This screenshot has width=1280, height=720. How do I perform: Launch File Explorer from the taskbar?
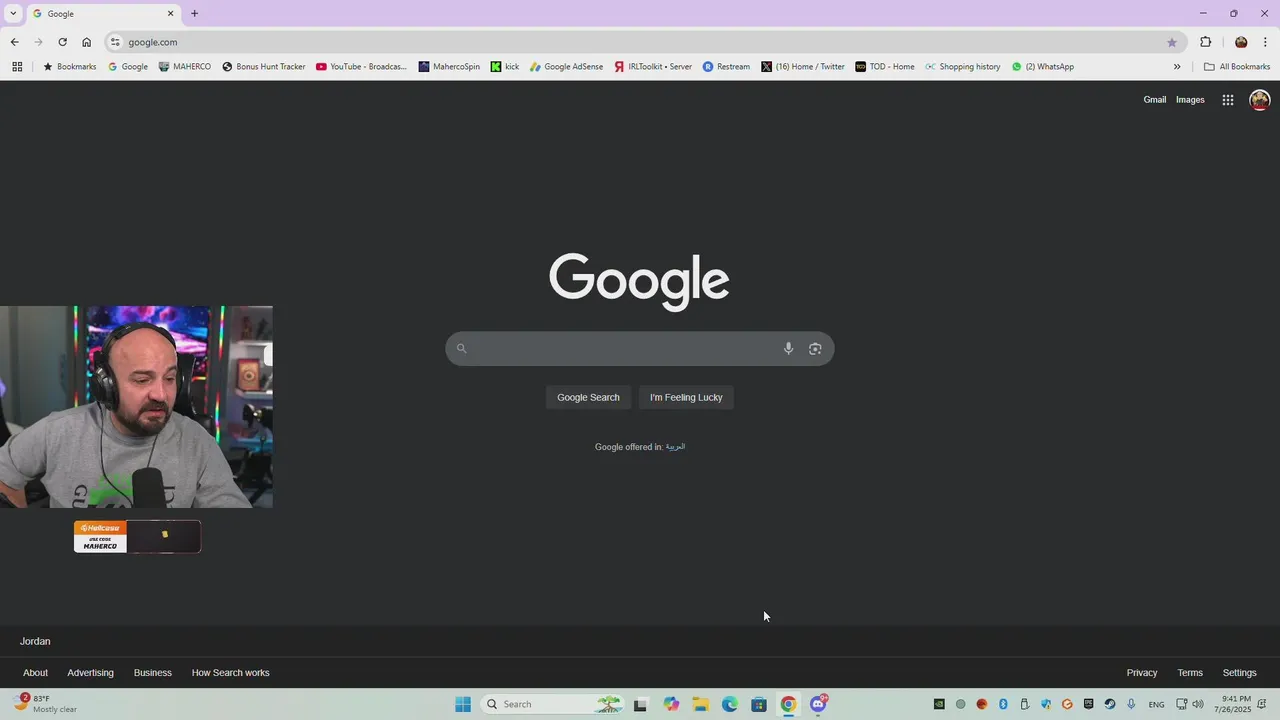coord(700,704)
